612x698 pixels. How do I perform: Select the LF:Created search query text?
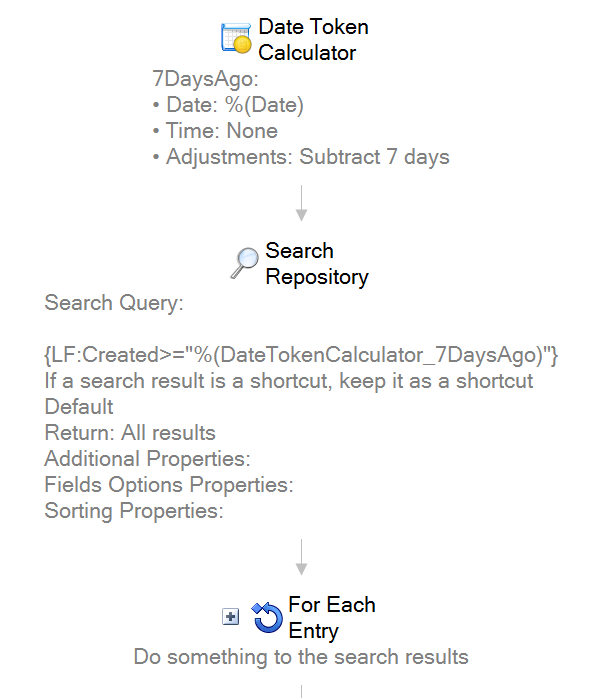(301, 355)
